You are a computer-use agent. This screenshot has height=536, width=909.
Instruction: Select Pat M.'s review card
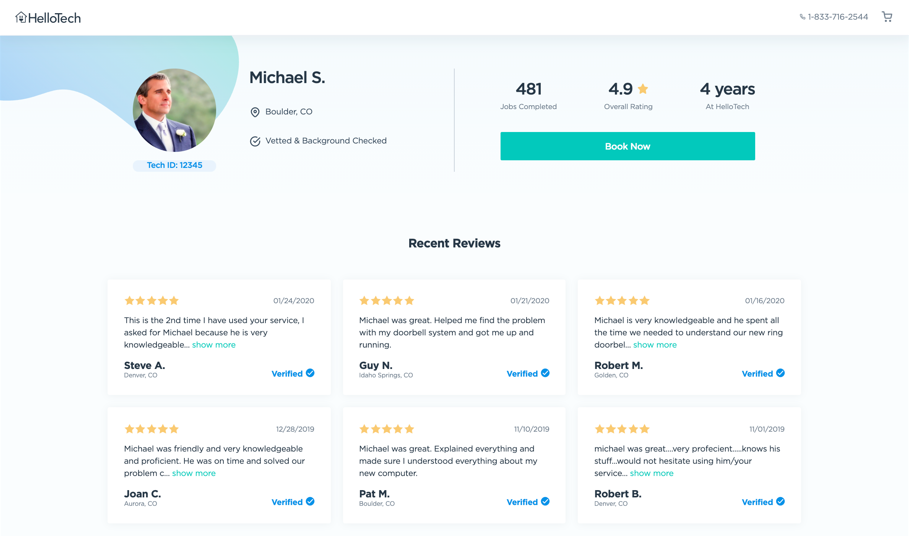454,465
